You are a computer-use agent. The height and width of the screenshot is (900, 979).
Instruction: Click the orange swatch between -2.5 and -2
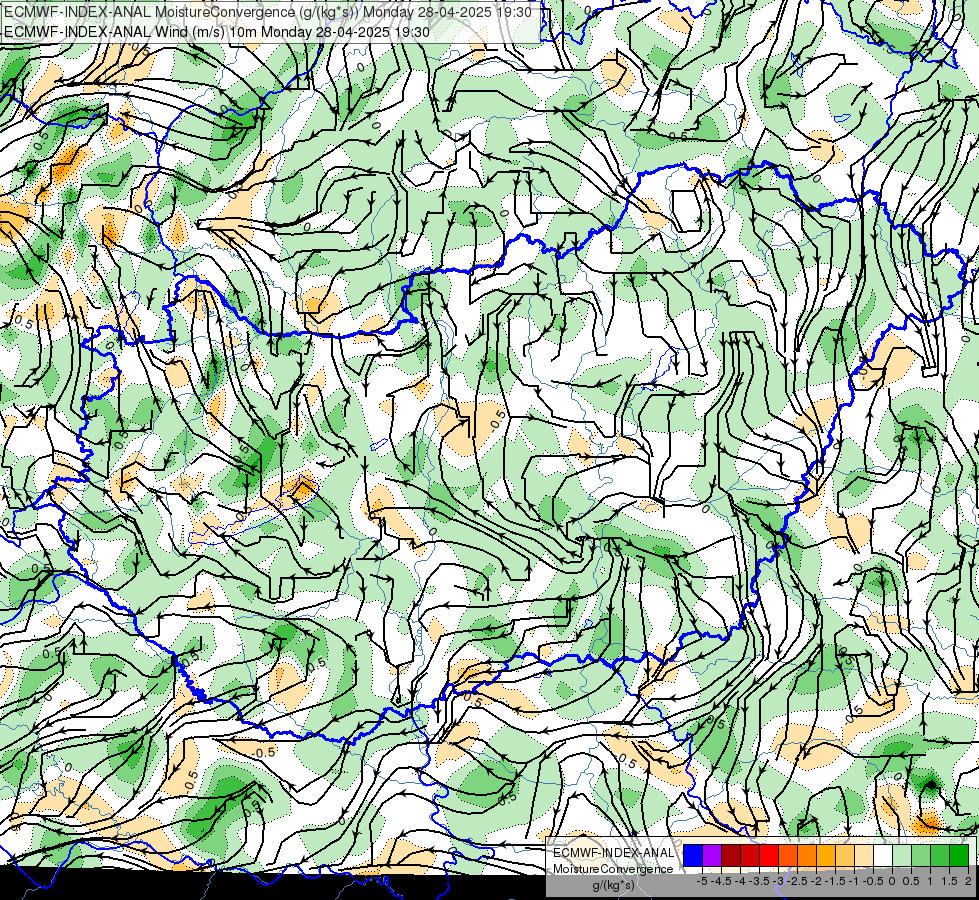pyautogui.click(x=807, y=856)
